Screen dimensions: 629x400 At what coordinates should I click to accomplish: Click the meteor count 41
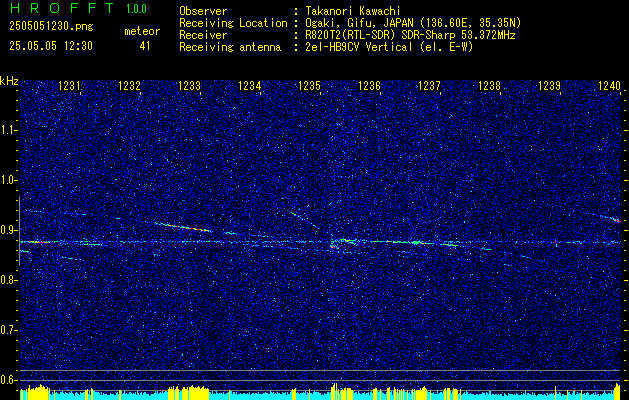(x=145, y=46)
